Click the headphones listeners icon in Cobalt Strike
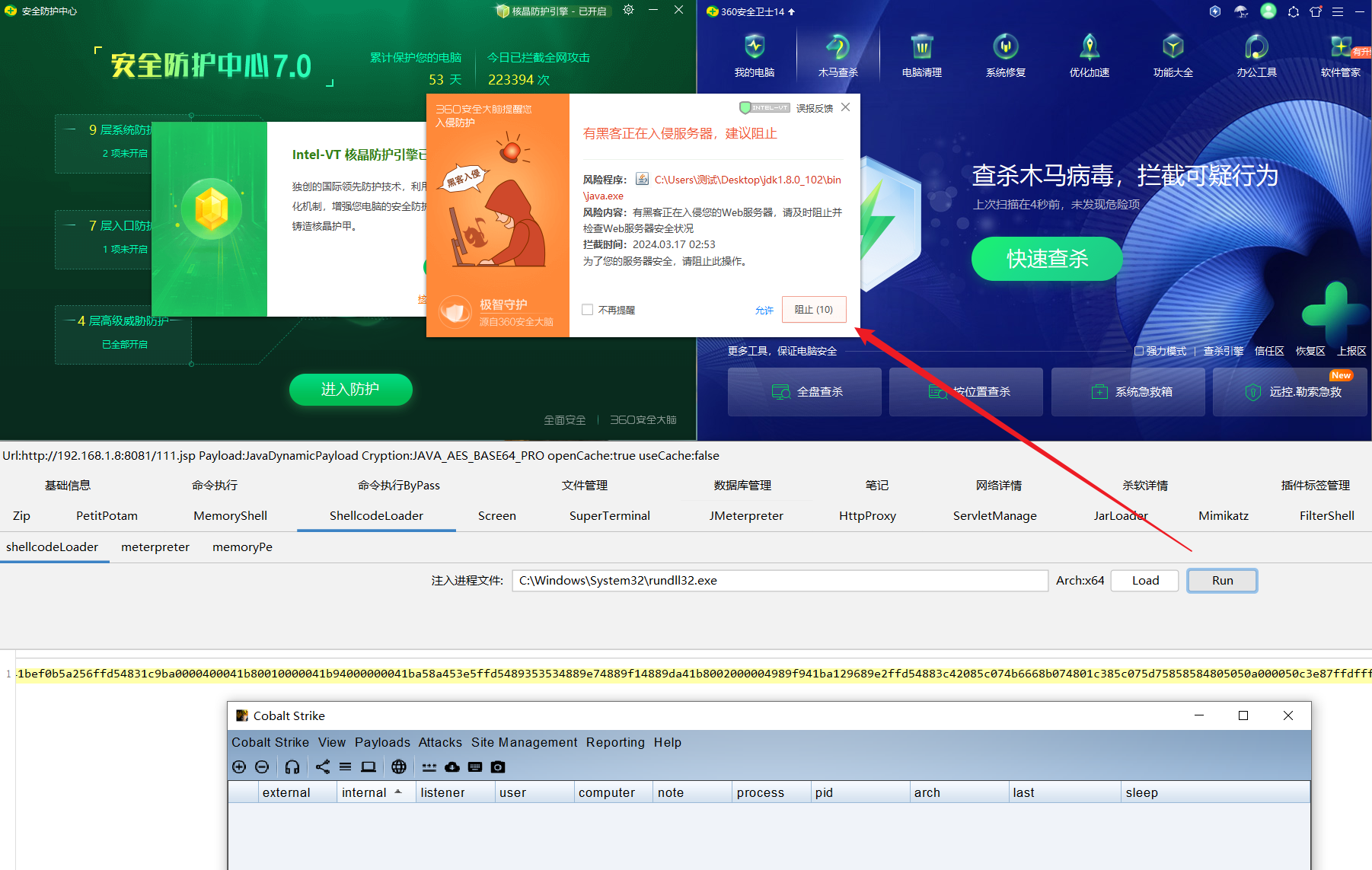Viewport: 1372px width, 870px height. (292, 766)
